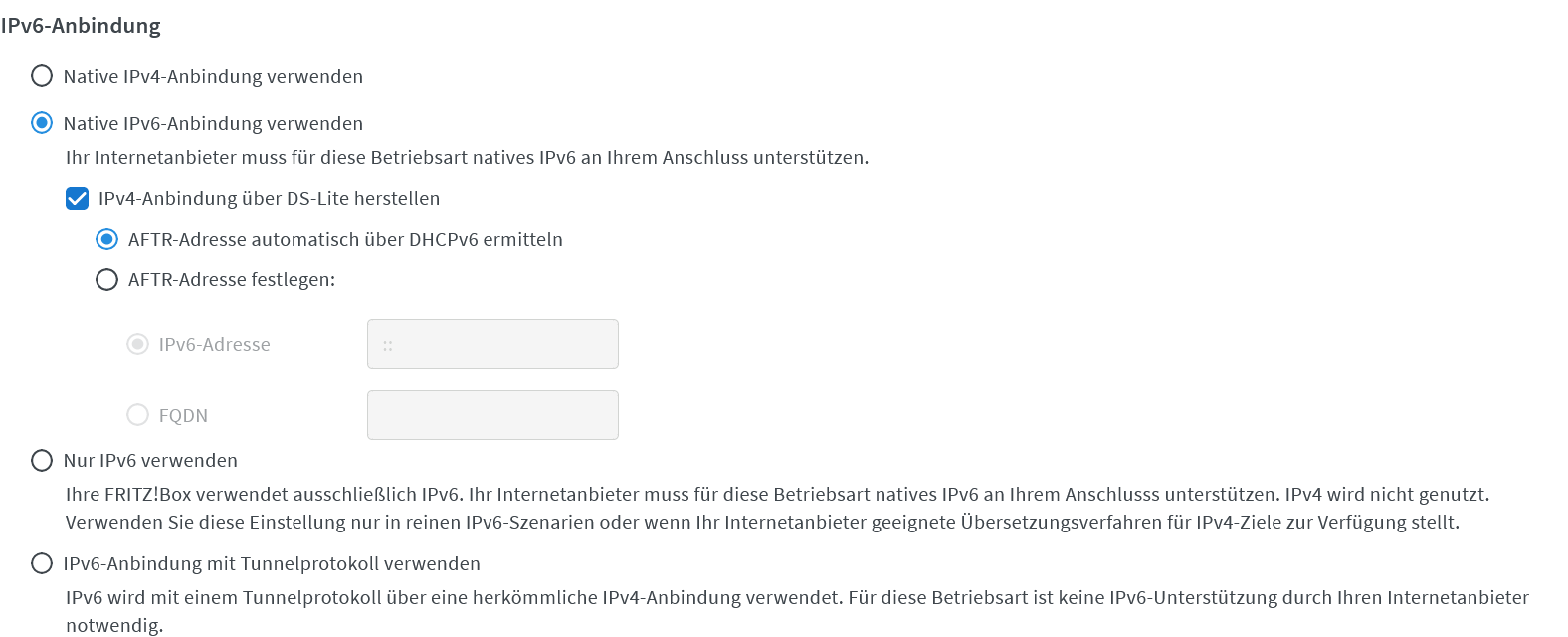
Task: Click the IPv6-Adresse input field showing ::
Action: coord(492,344)
